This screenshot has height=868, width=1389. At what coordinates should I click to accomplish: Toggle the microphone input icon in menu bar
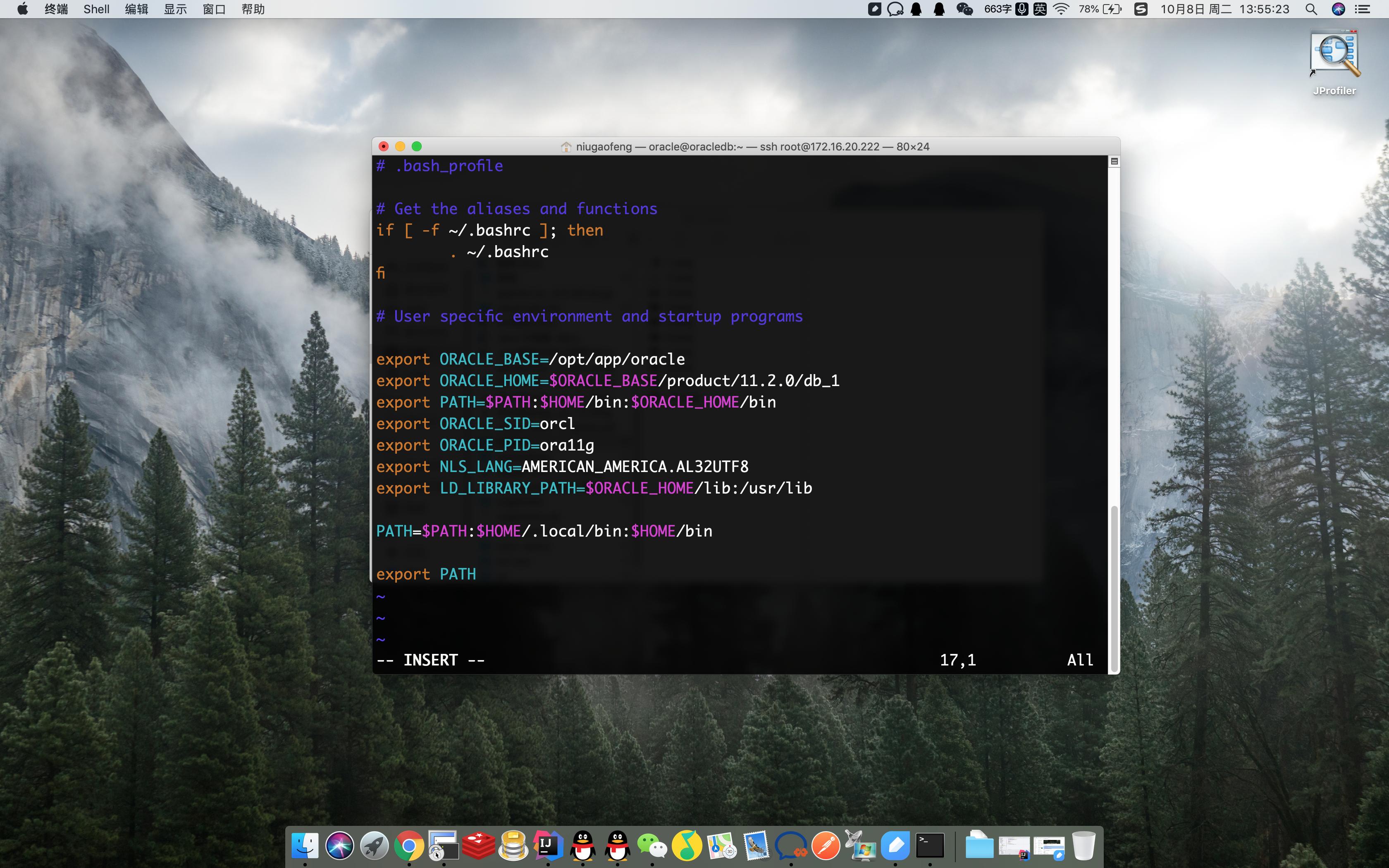pos(1021,9)
